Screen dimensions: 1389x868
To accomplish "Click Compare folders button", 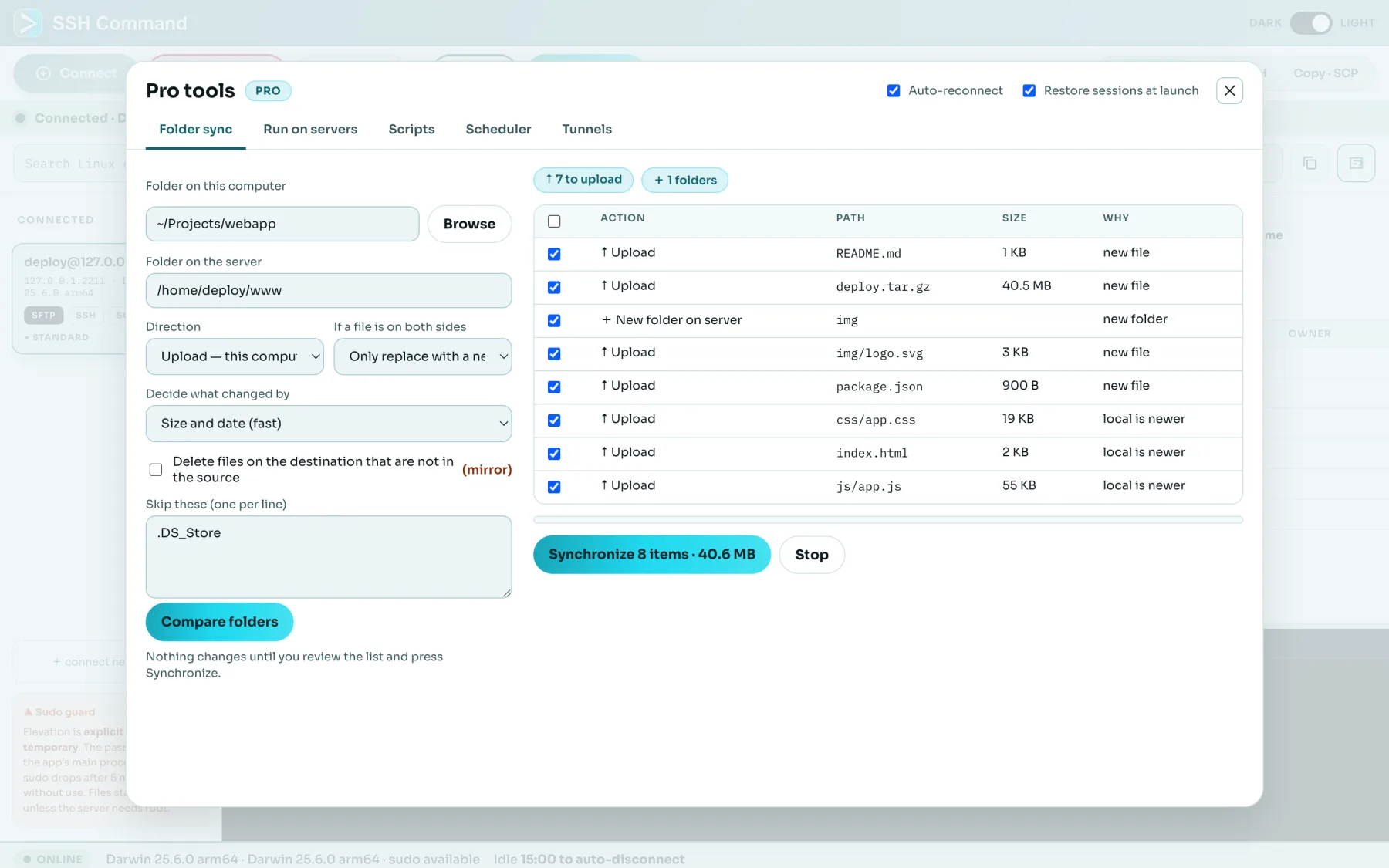I will pyautogui.click(x=219, y=622).
